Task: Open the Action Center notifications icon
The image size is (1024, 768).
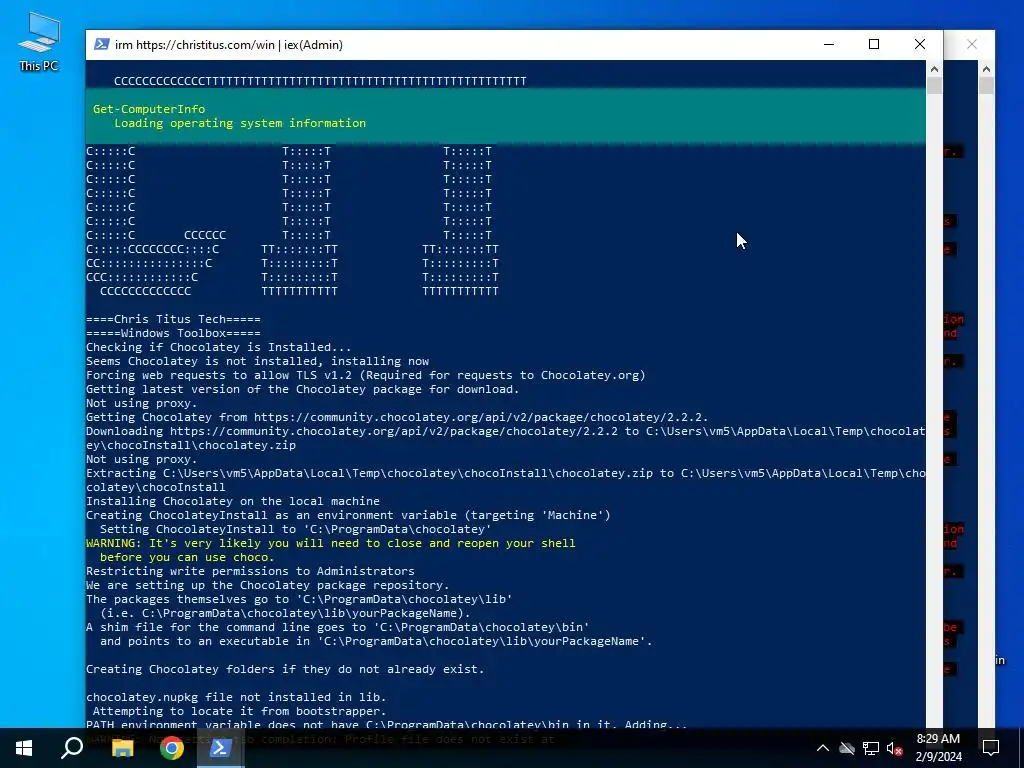Action: 991,748
